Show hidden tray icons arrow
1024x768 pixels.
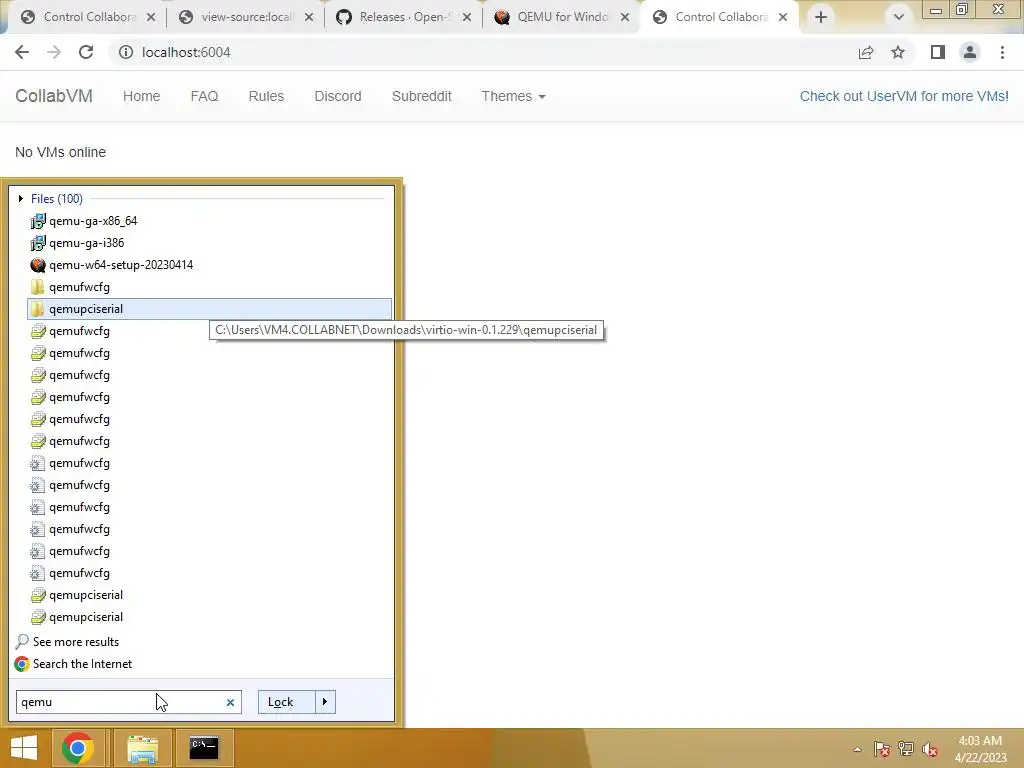857,749
